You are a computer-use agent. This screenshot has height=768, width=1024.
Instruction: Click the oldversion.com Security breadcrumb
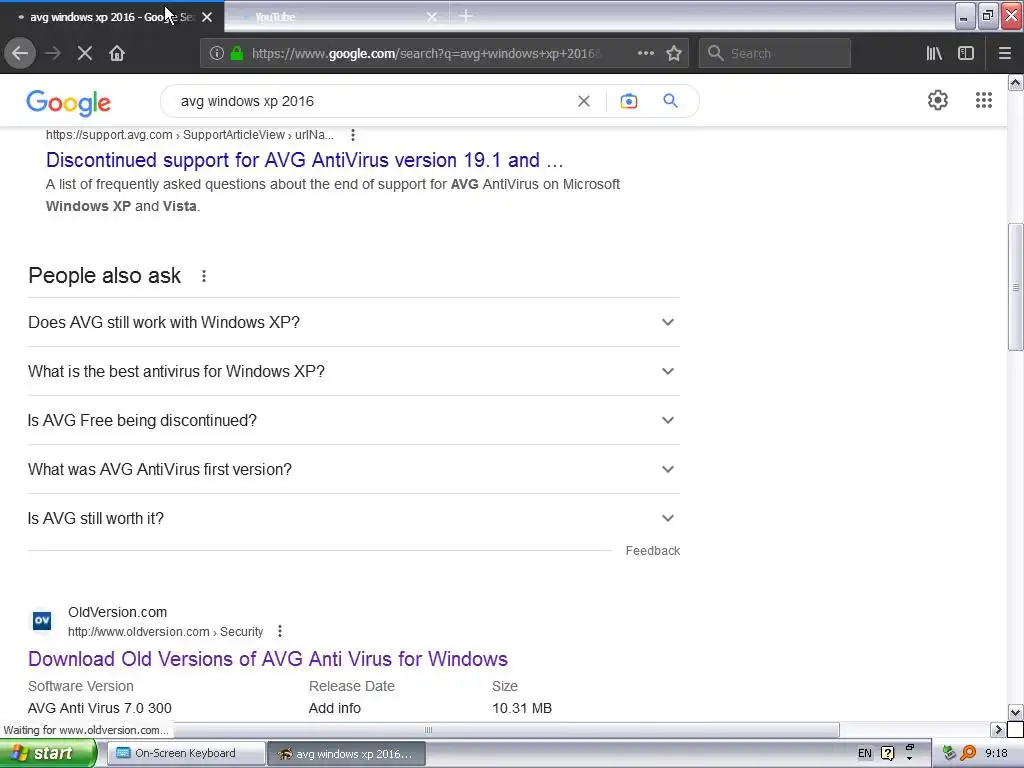(165, 632)
